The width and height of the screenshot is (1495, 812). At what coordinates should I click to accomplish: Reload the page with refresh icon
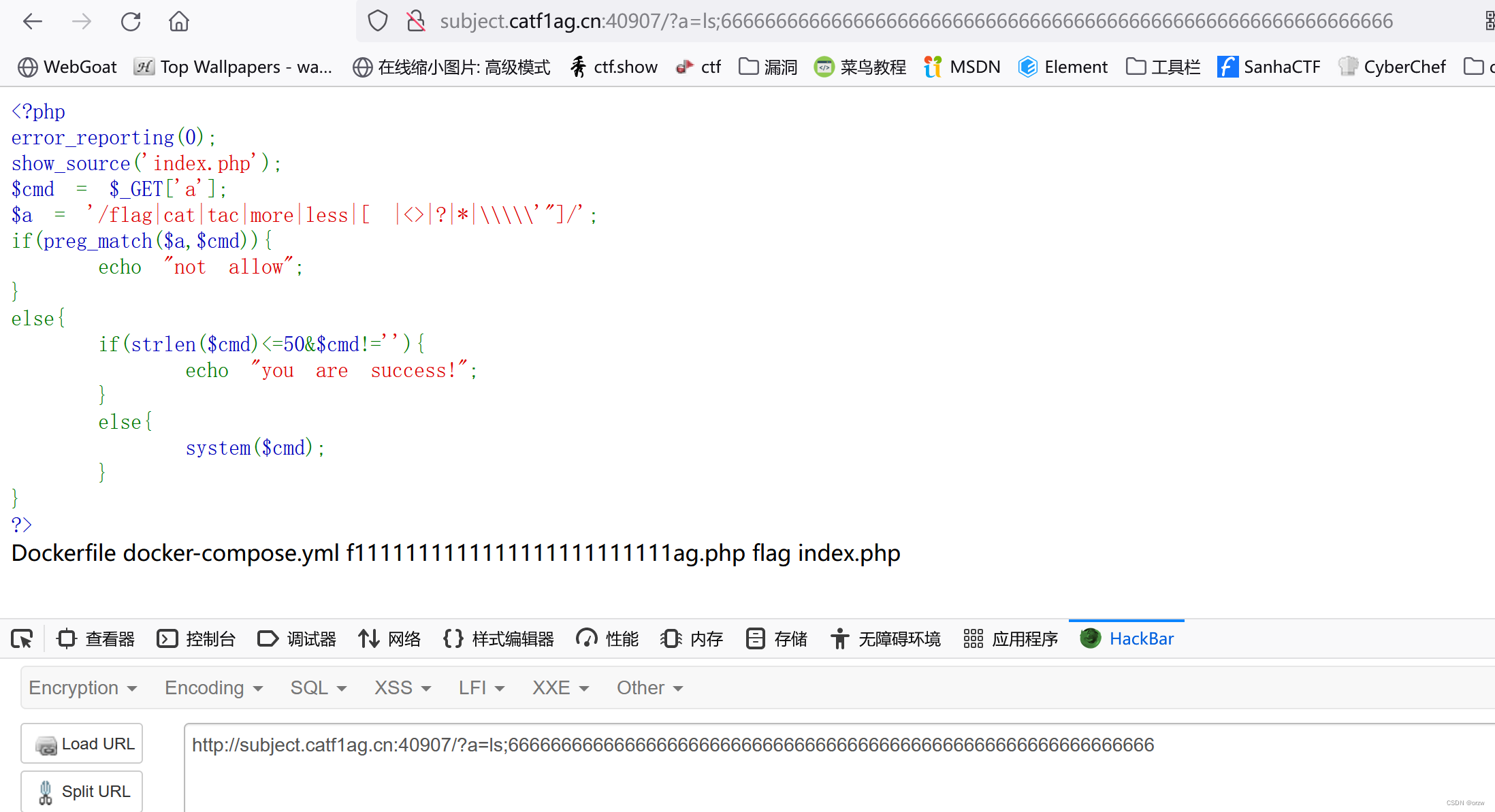[x=130, y=22]
